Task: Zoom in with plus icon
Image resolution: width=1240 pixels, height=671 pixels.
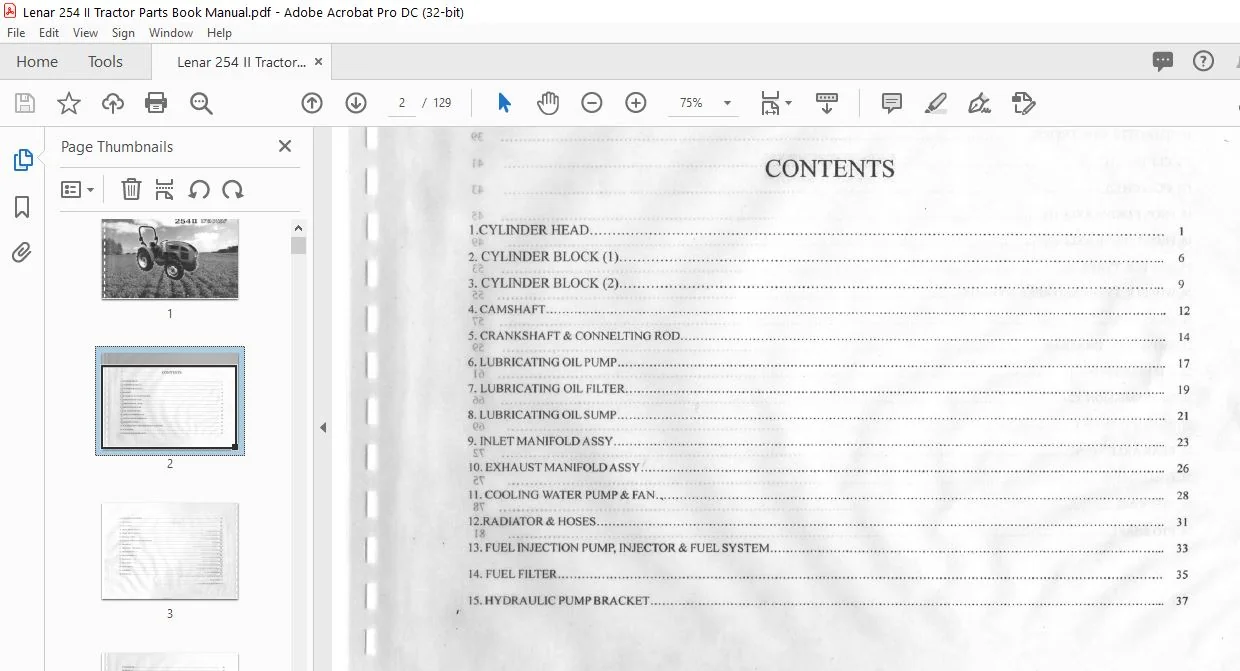Action: [636, 103]
